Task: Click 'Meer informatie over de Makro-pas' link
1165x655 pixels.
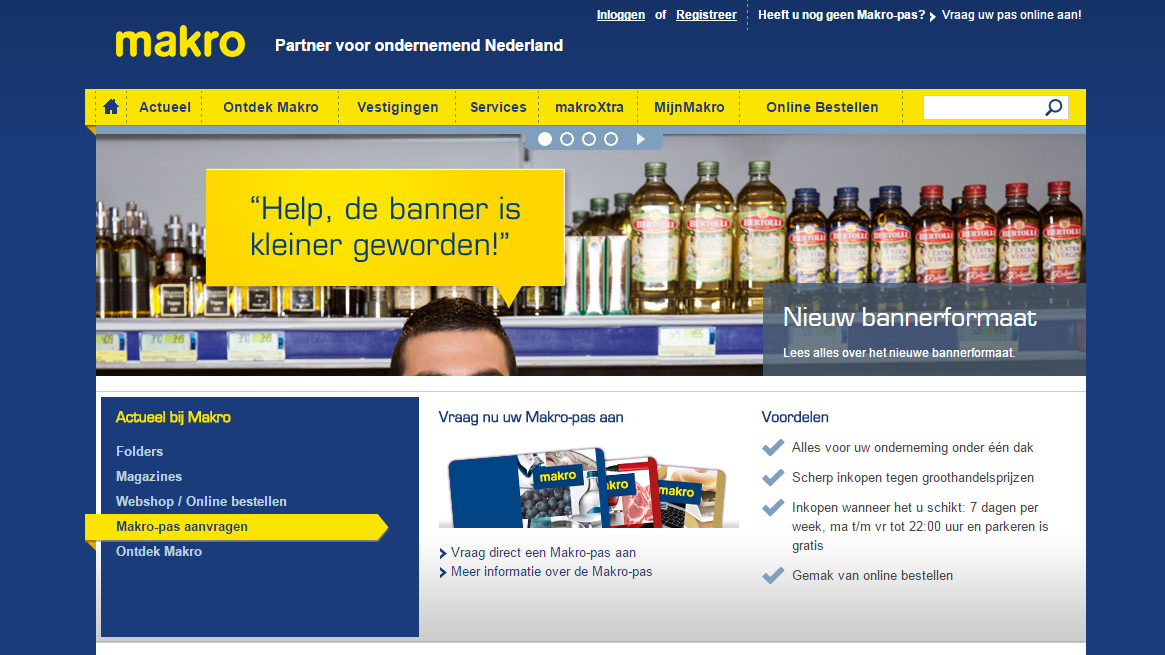Action: 551,572
